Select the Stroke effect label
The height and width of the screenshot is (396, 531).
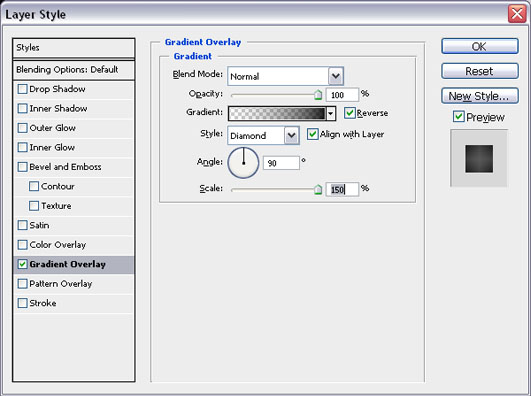coord(43,303)
